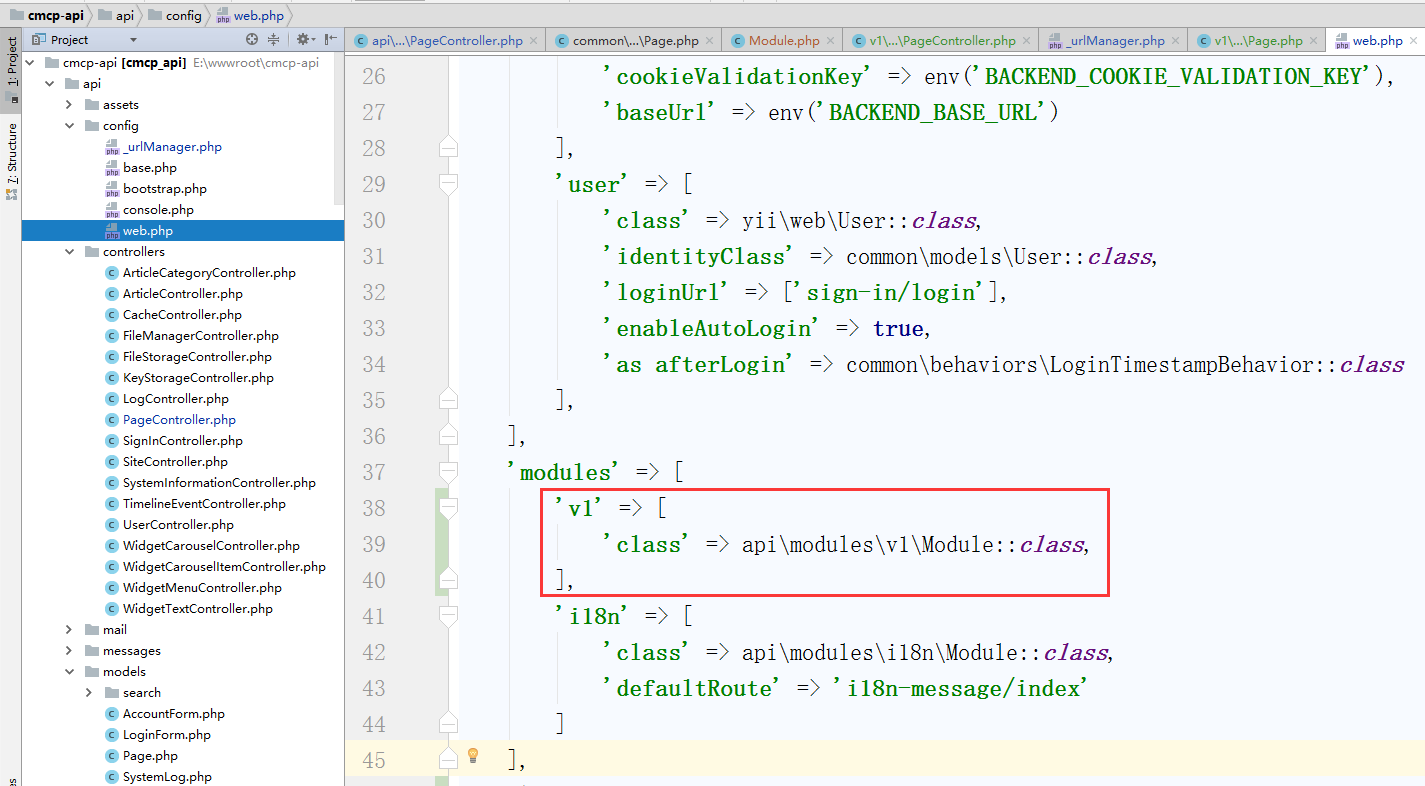Click the intention lightbulb on line 45
The image size is (1425, 786).
474,756
